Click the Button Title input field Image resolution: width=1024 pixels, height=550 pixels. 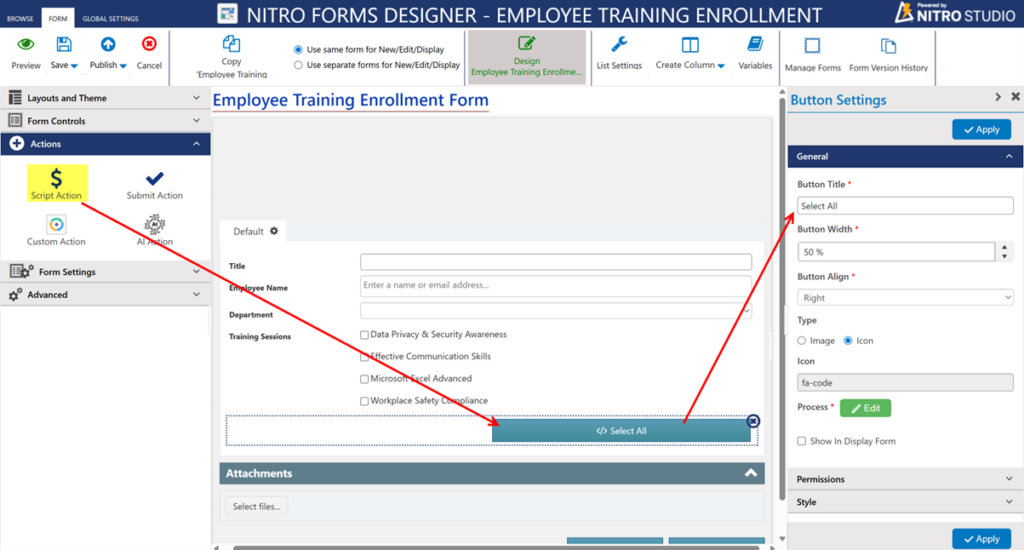point(905,206)
